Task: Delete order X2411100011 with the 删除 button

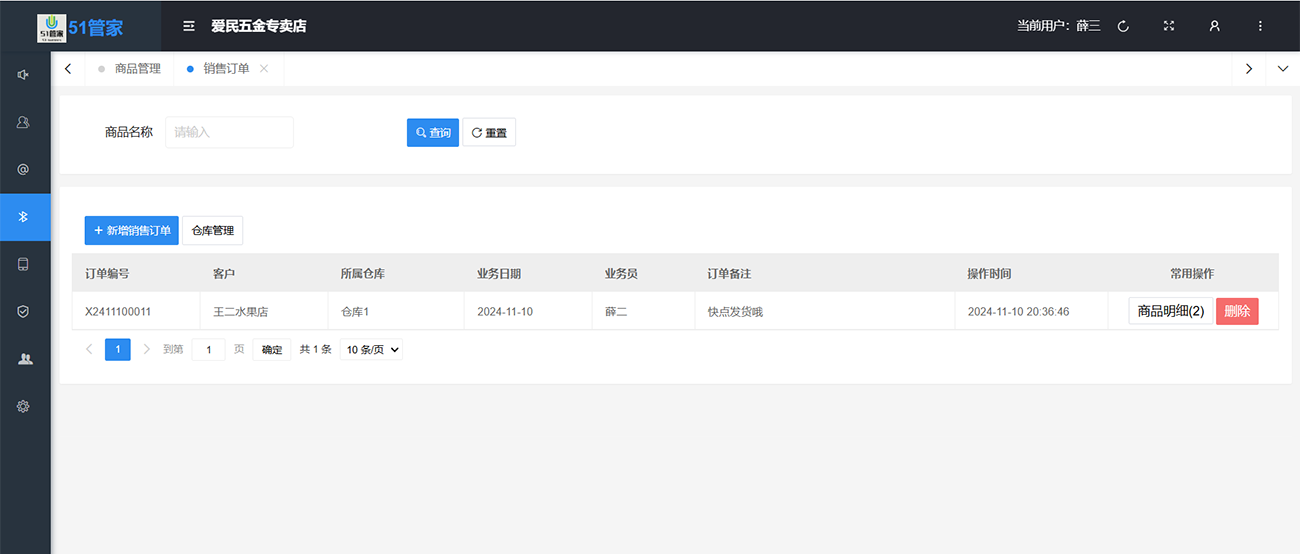Action: (1237, 311)
